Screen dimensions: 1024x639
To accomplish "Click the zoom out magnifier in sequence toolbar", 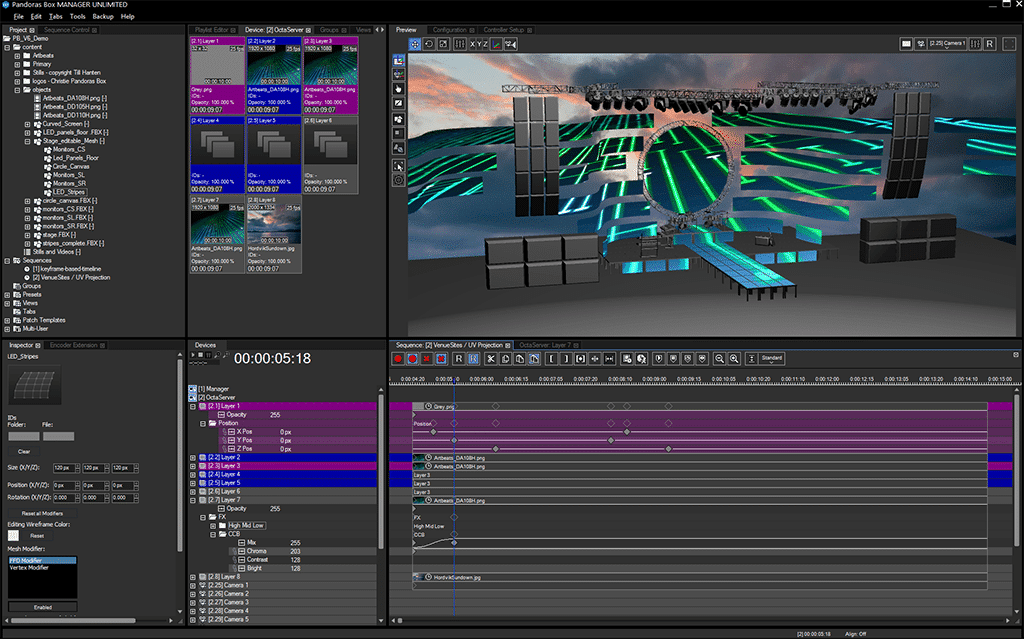I will (x=720, y=358).
